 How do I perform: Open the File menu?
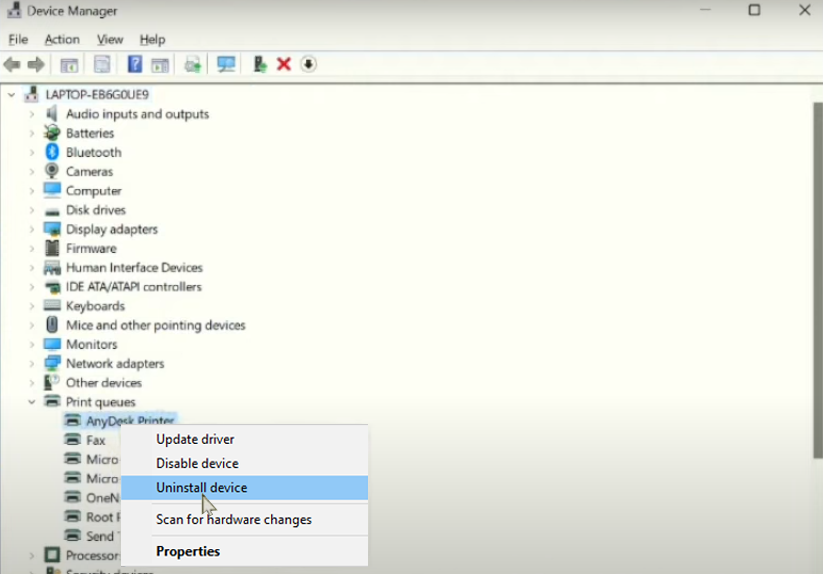pos(18,39)
